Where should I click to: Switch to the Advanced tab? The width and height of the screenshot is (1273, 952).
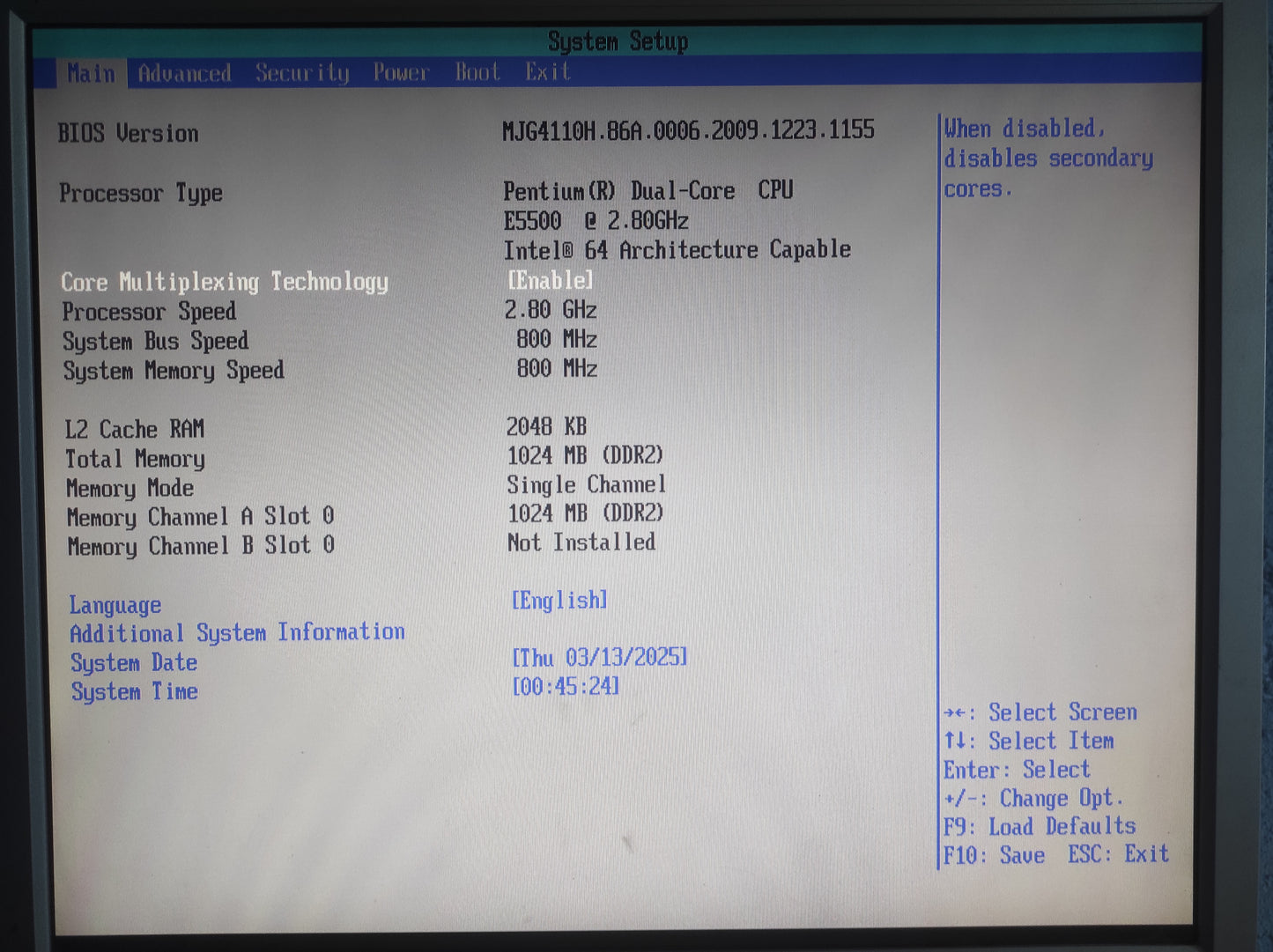pyautogui.click(x=184, y=73)
